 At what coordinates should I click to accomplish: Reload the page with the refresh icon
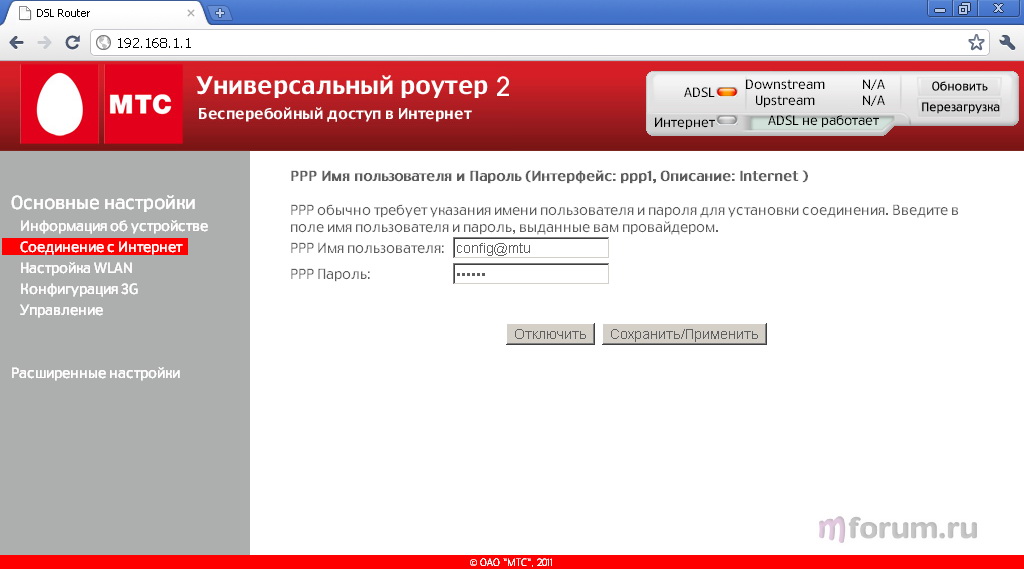pos(72,43)
